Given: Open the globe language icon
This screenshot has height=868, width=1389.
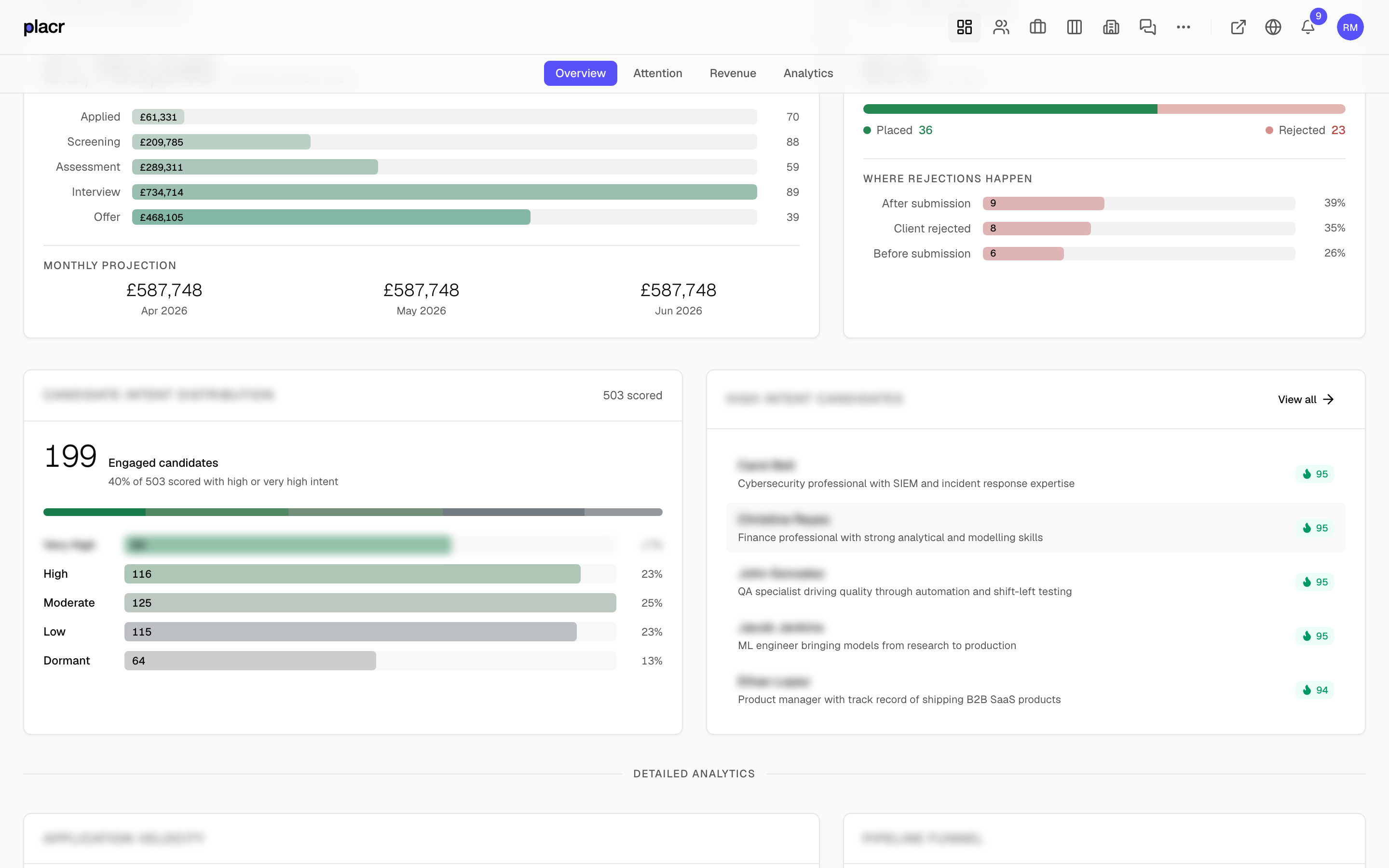Looking at the screenshot, I should 1272,27.
